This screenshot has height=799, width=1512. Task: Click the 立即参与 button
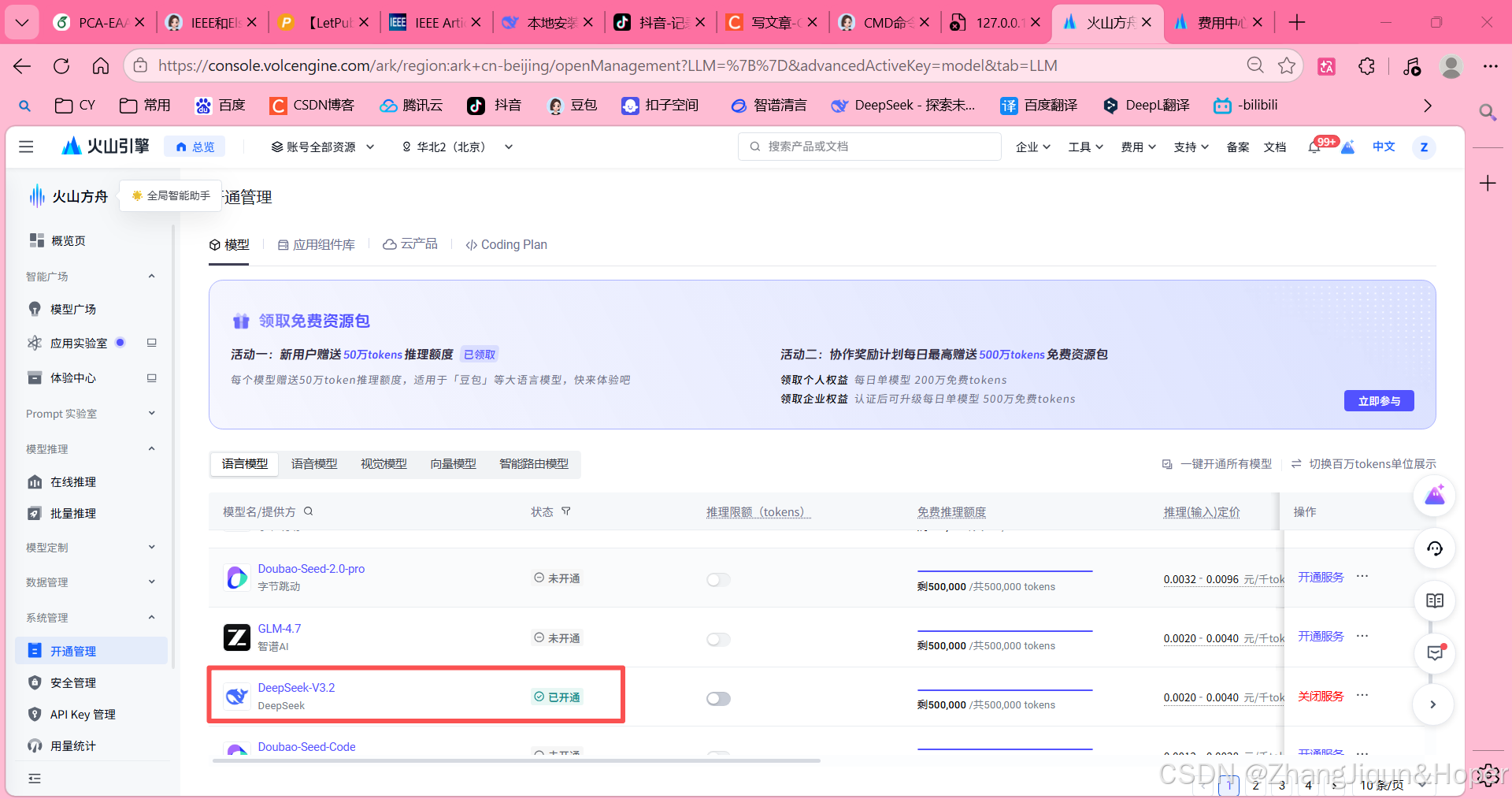(1378, 400)
